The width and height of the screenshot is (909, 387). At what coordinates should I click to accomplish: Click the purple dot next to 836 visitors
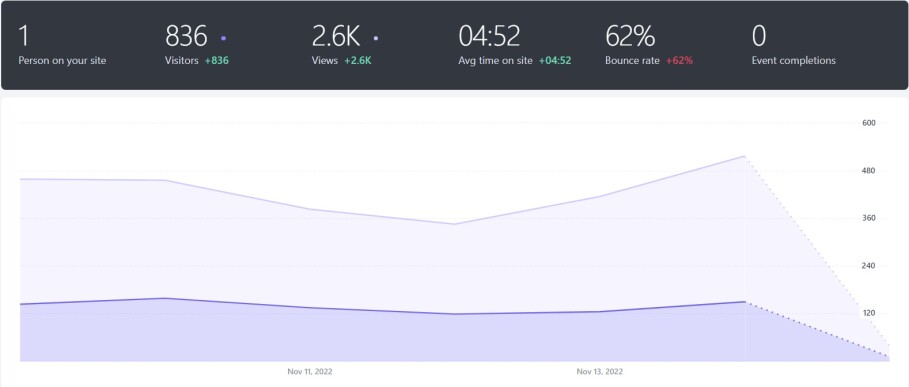[224, 38]
